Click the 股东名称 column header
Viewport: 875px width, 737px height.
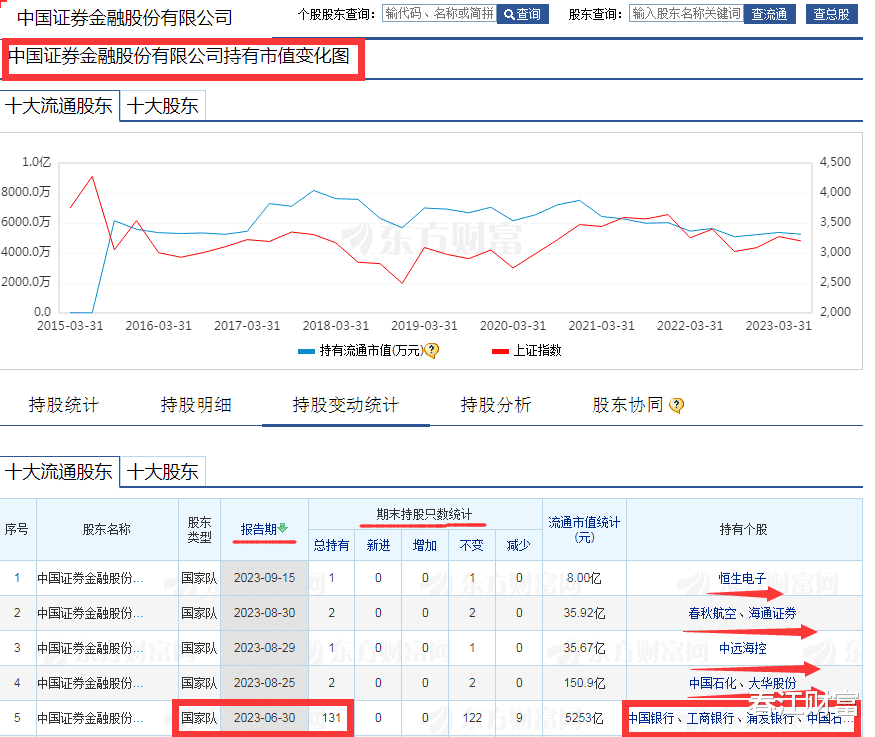click(107, 529)
